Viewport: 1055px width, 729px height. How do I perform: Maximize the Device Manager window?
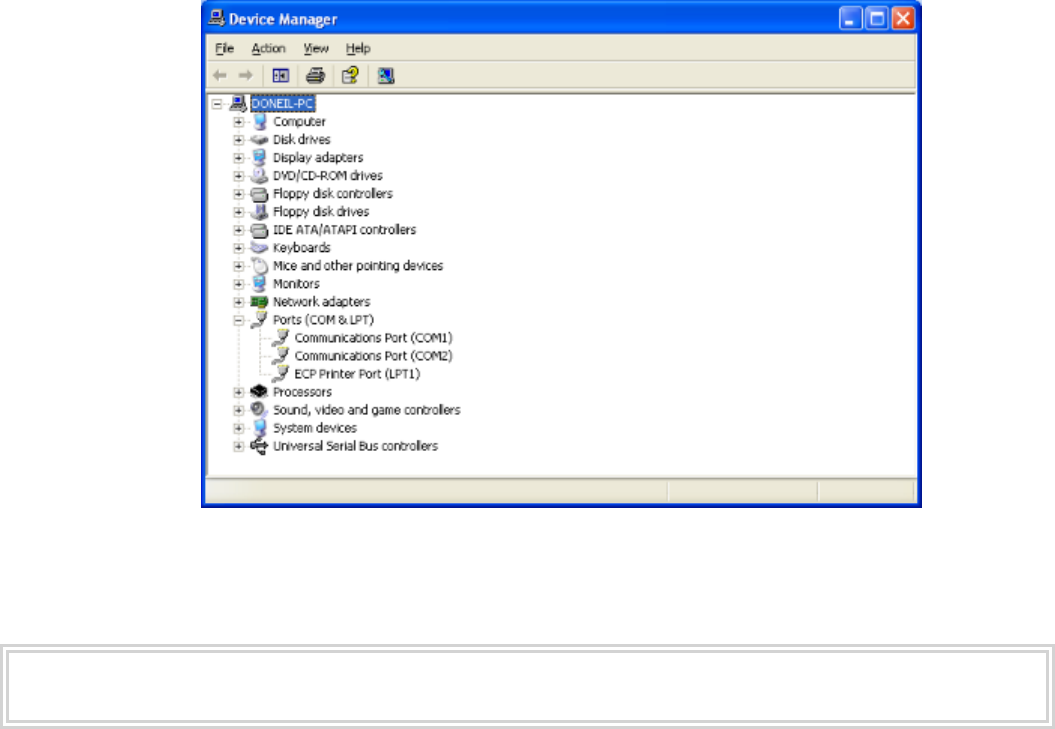877,18
